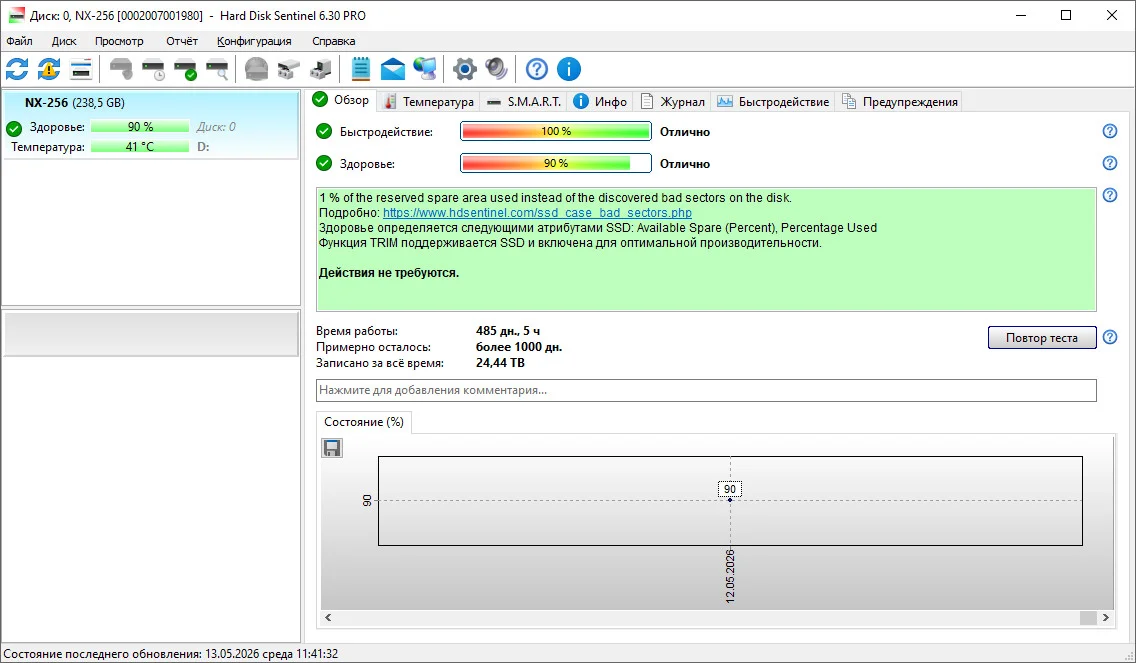Click the '12.05.2026' date label on graph
The width and height of the screenshot is (1136, 663).
point(730,577)
